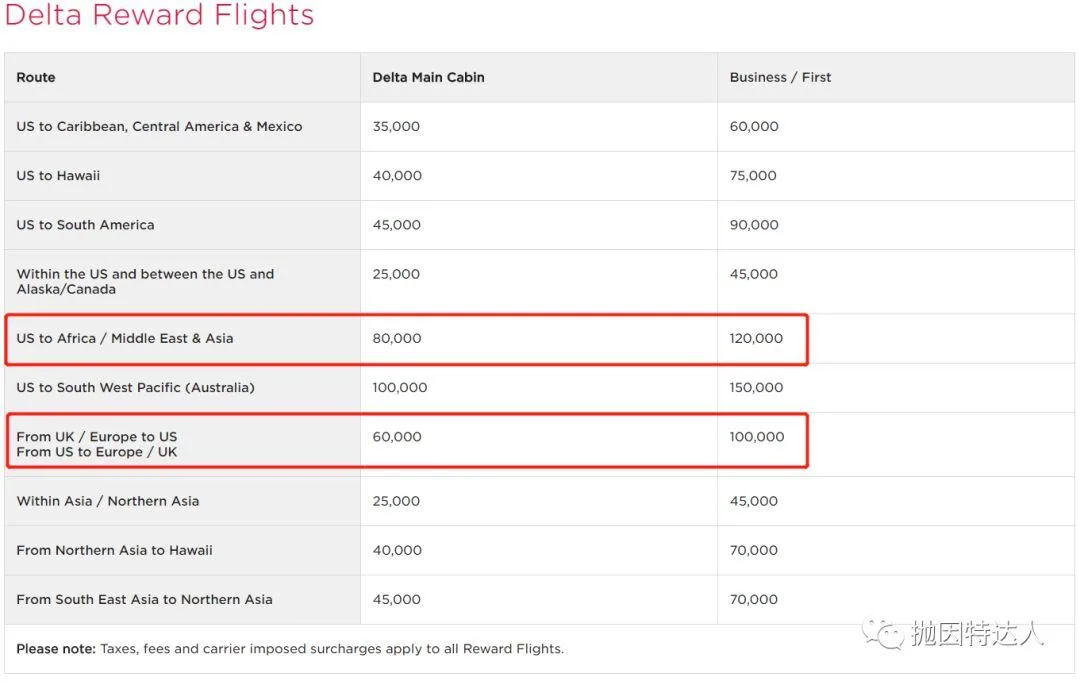The image size is (1080, 681).
Task: Click the 100,000 Business value for Europe
Action: pos(757,437)
